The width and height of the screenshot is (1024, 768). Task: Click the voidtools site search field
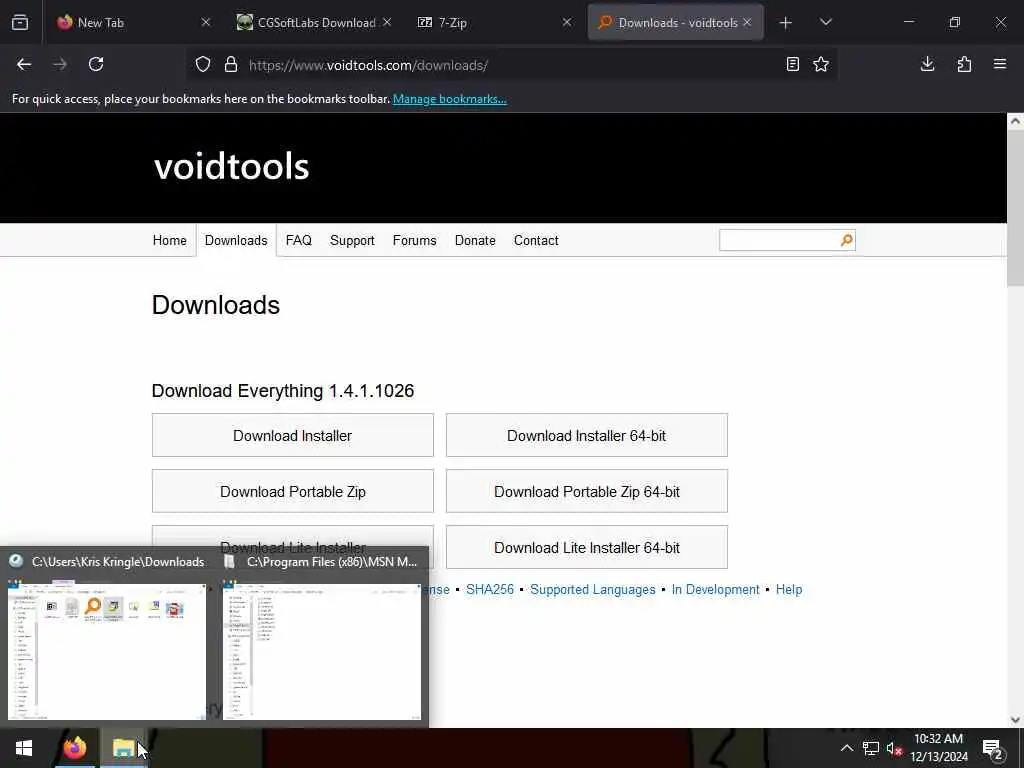click(x=778, y=240)
